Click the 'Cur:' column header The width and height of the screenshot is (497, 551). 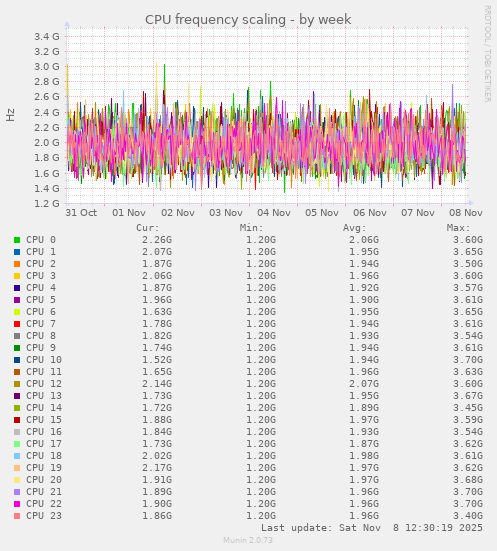point(148,228)
